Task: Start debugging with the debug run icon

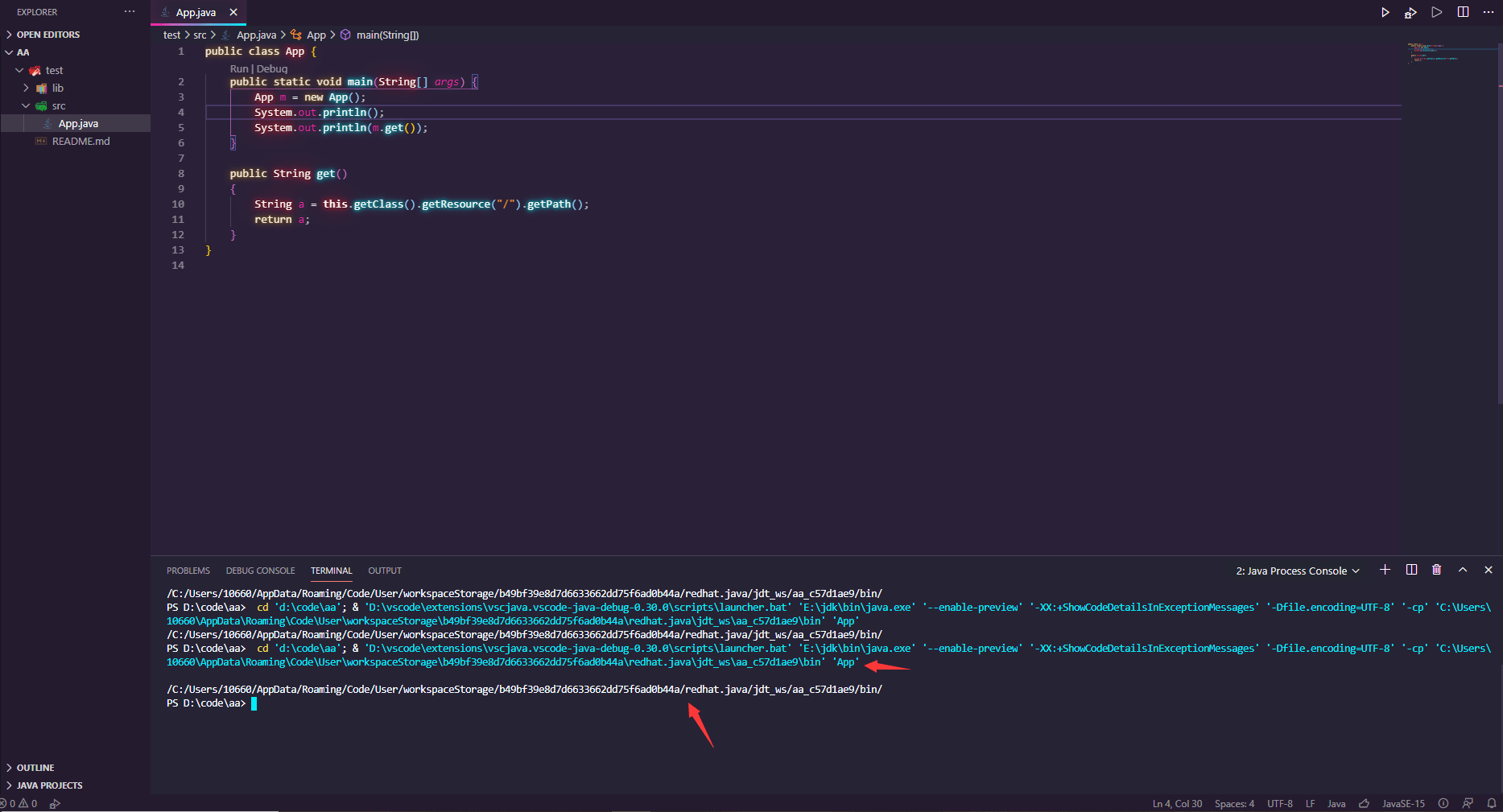Action: [1411, 12]
